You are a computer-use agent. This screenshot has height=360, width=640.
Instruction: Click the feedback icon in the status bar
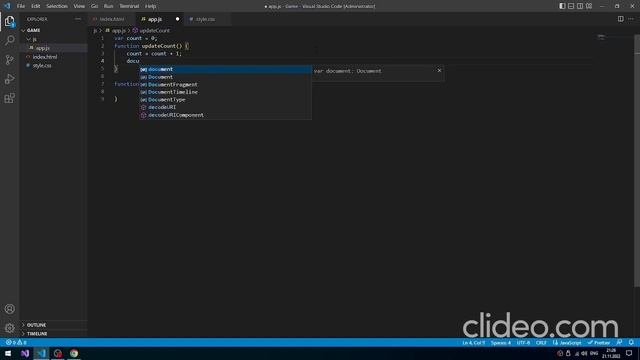pyautogui.click(x=620, y=342)
